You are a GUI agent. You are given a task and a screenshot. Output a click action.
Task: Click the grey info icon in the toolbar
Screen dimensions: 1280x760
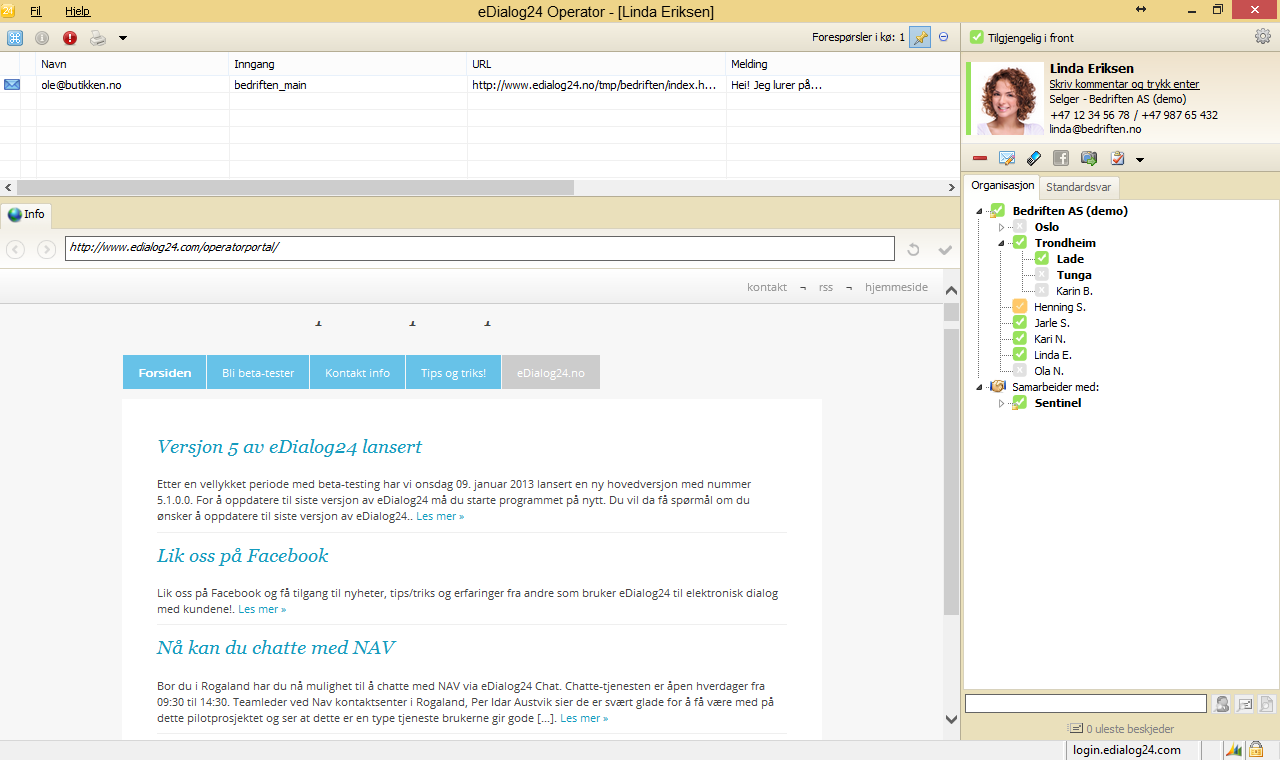tap(42, 38)
